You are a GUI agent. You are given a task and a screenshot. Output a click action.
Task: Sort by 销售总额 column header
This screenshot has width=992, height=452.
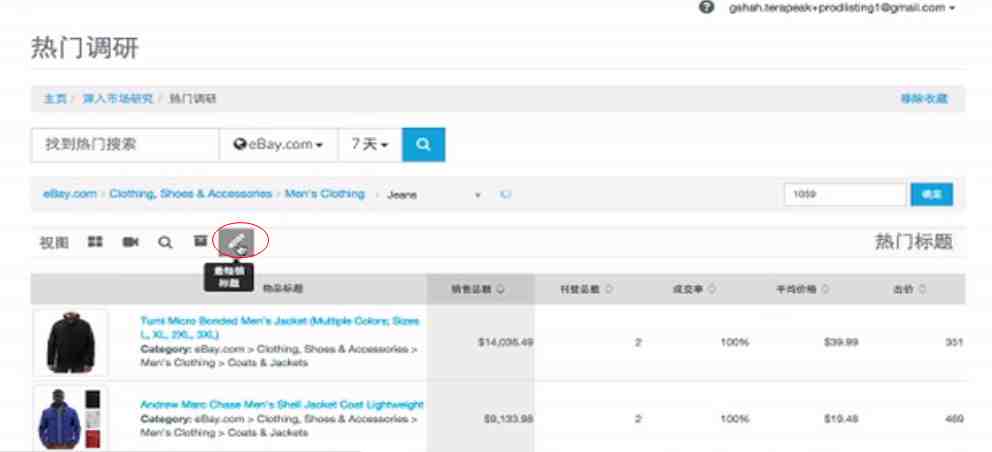click(478, 289)
